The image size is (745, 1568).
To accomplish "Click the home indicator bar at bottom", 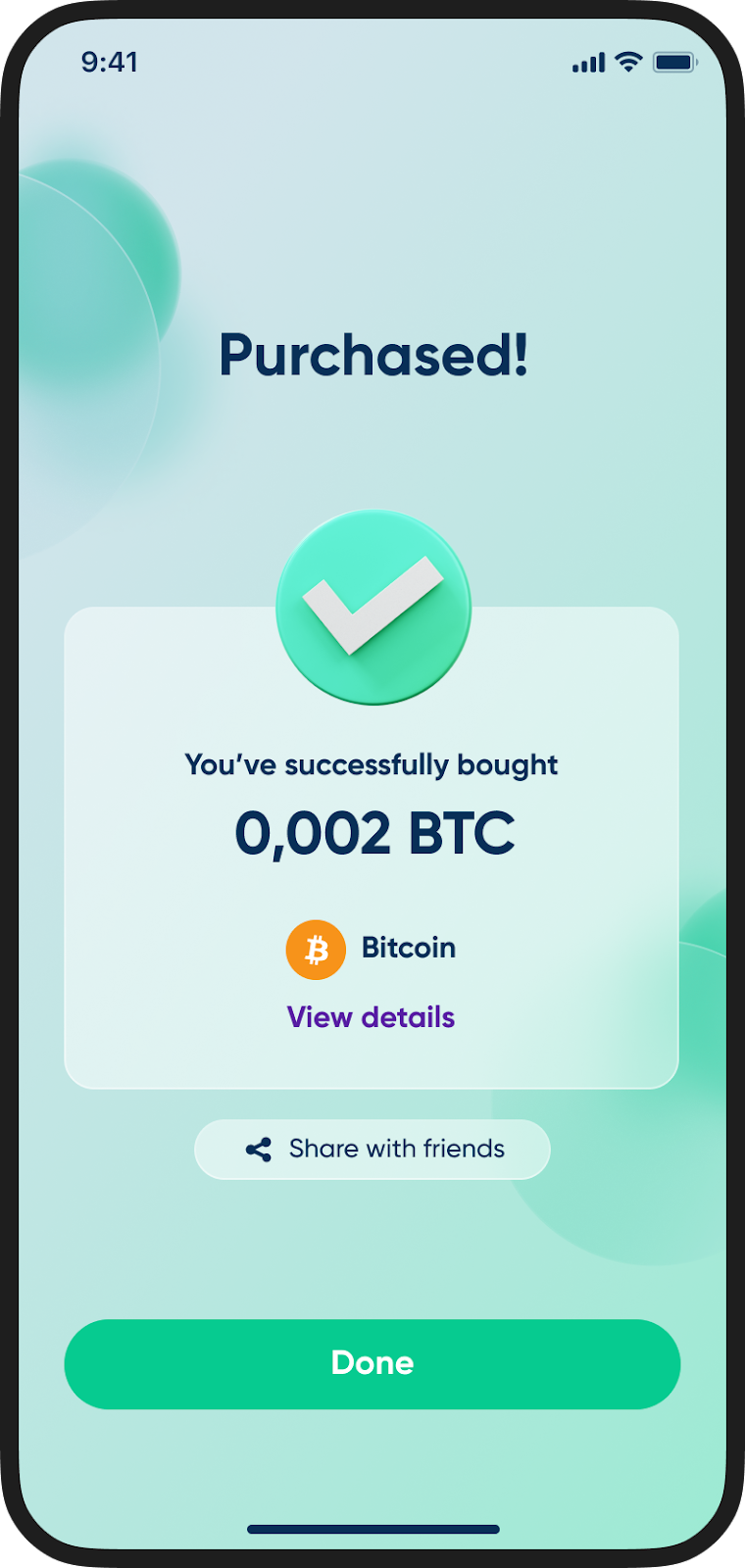I will 373,1529.
